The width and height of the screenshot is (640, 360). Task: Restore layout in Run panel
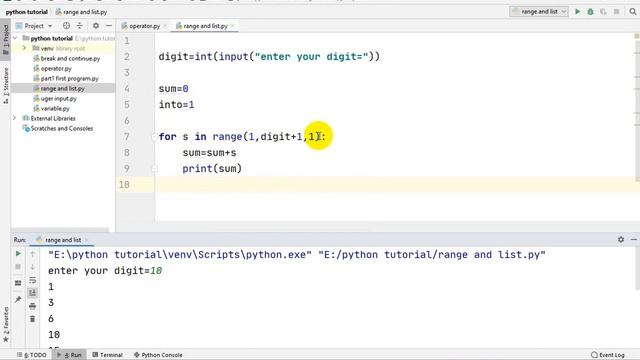pyautogui.click(x=18, y=282)
